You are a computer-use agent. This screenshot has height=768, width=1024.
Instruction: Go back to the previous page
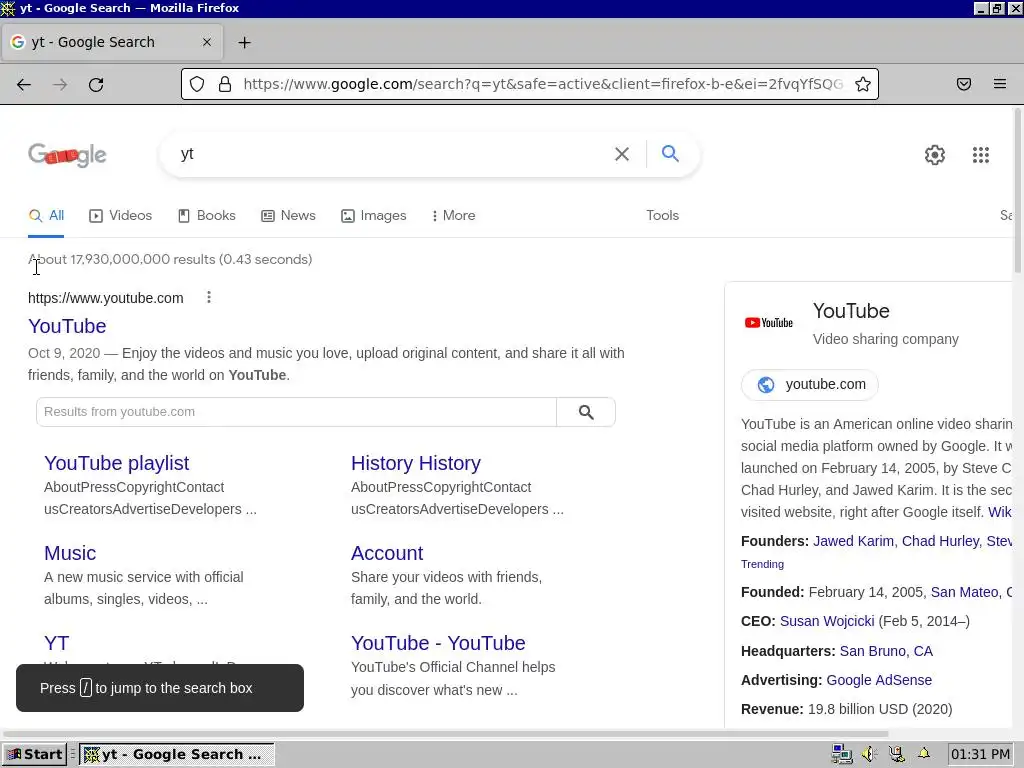click(24, 84)
